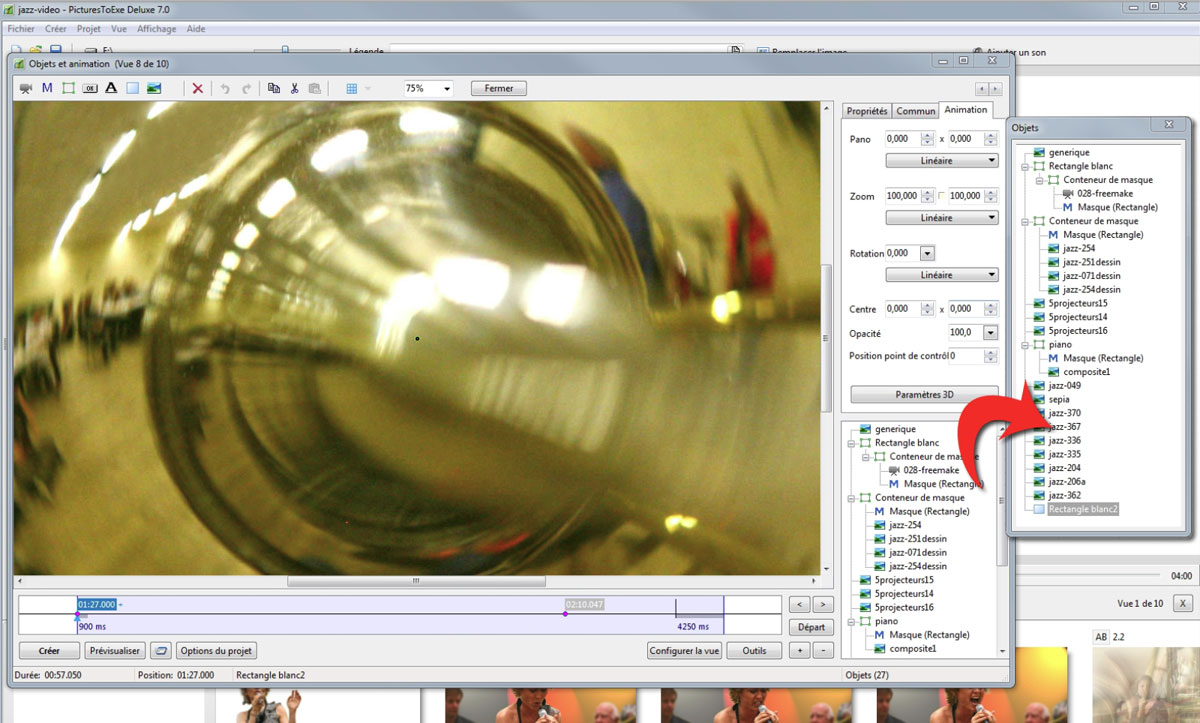
Task: Collapse Rectangle blanc in floating Objets window
Action: [1025, 166]
